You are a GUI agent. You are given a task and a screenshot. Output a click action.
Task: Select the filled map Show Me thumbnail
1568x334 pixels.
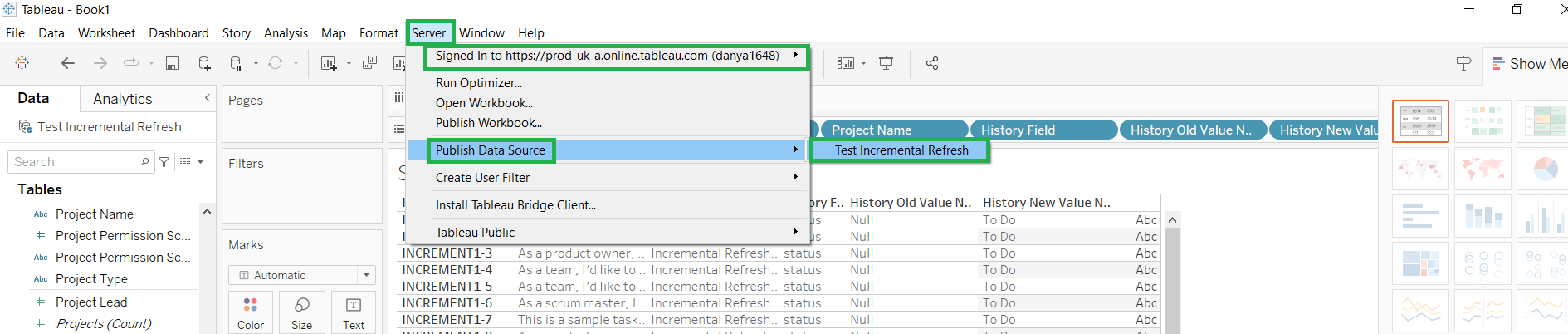(x=1483, y=169)
